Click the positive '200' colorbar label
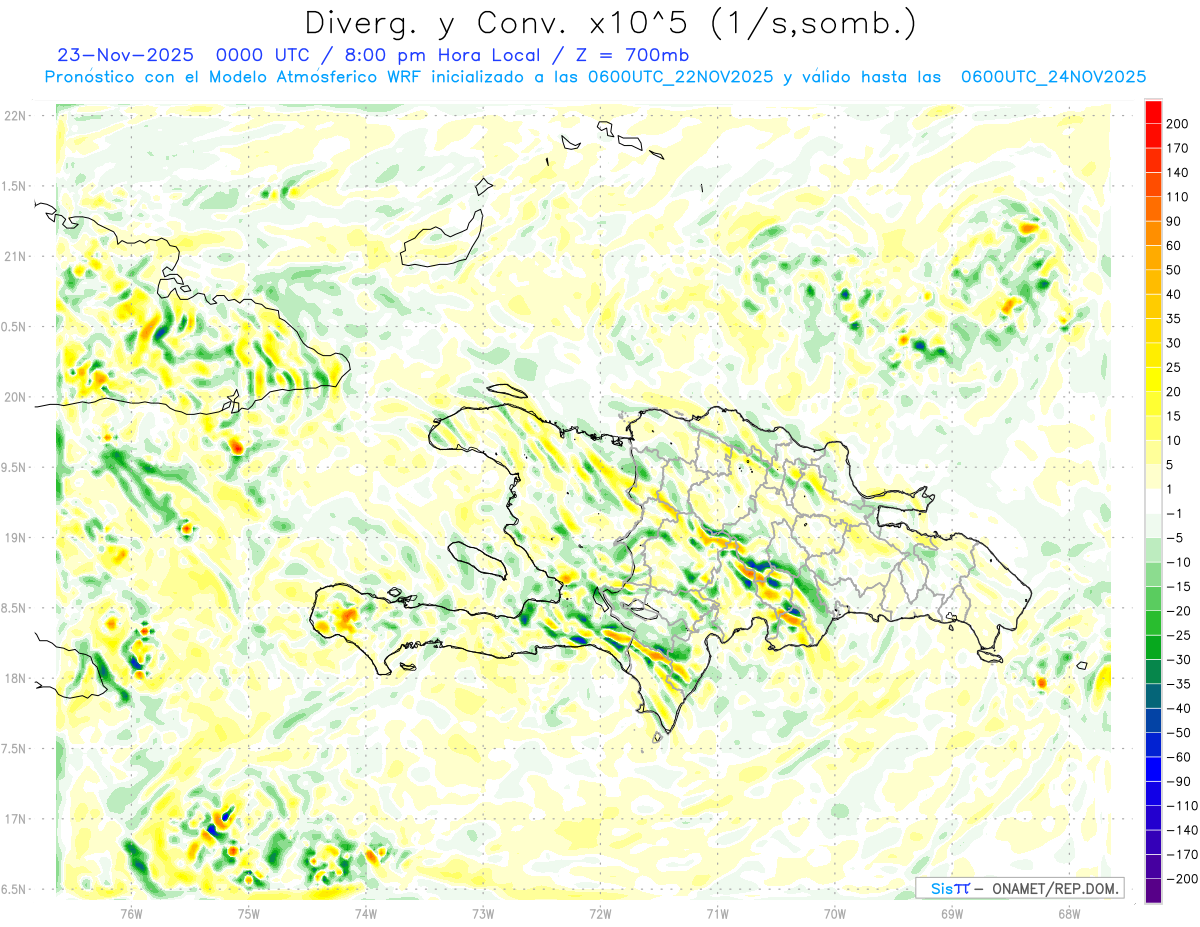The width and height of the screenshot is (1200, 927). [x=1177, y=124]
